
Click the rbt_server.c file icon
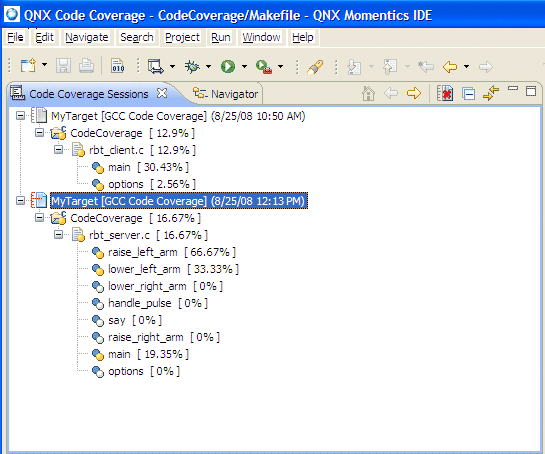point(78,235)
